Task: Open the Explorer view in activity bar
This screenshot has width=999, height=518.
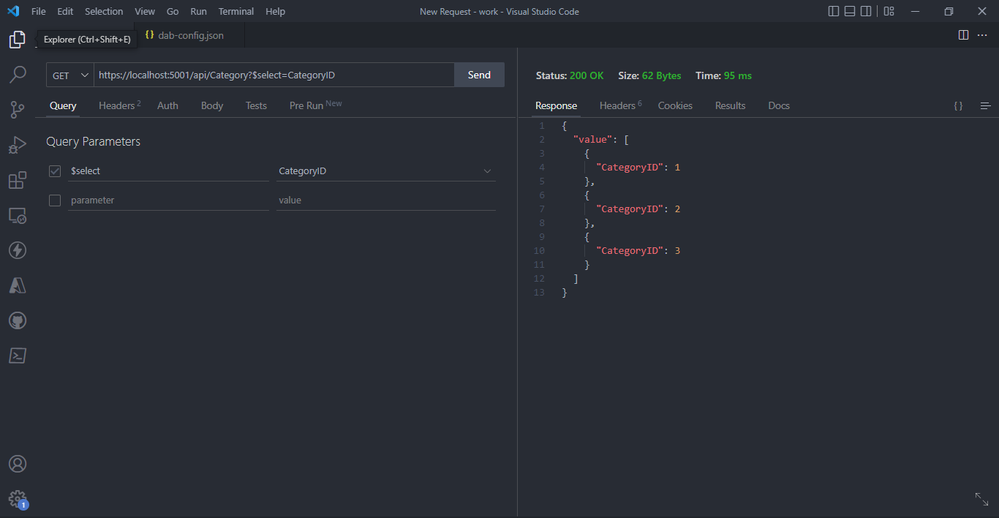Action: pos(17,40)
